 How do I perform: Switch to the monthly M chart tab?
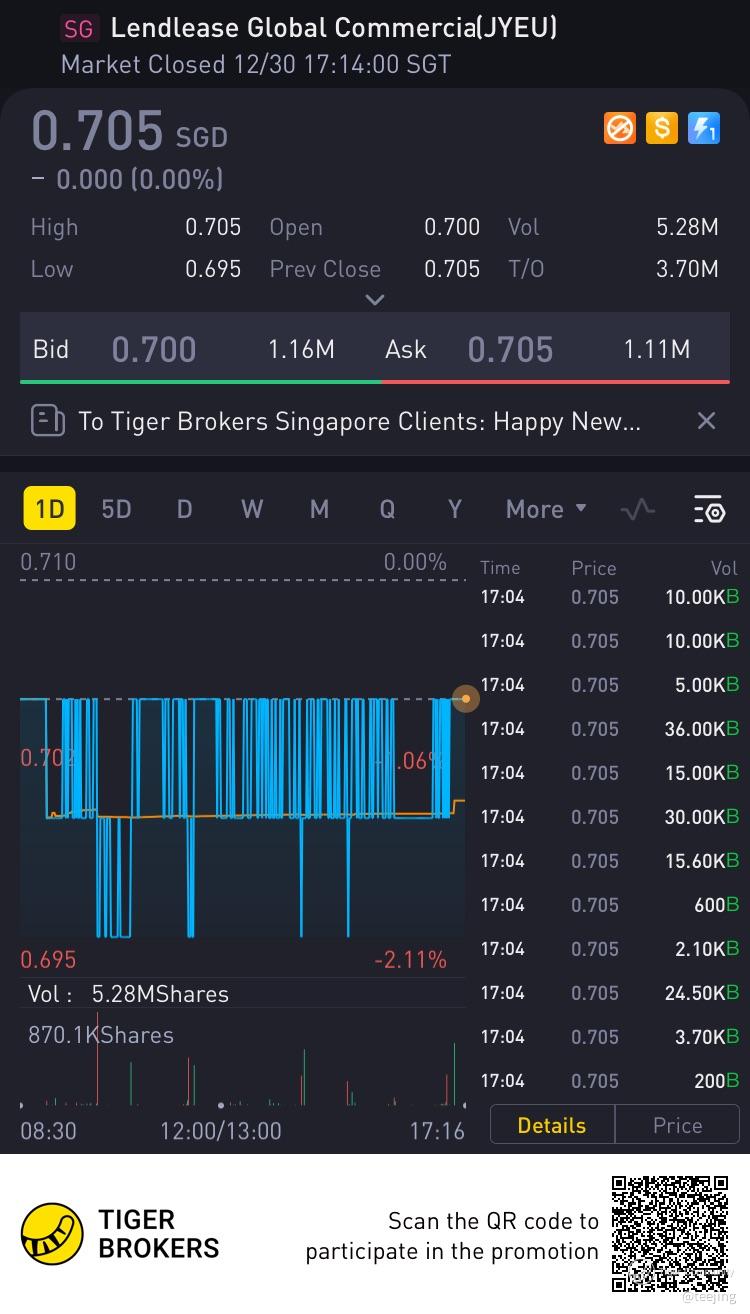click(319, 509)
